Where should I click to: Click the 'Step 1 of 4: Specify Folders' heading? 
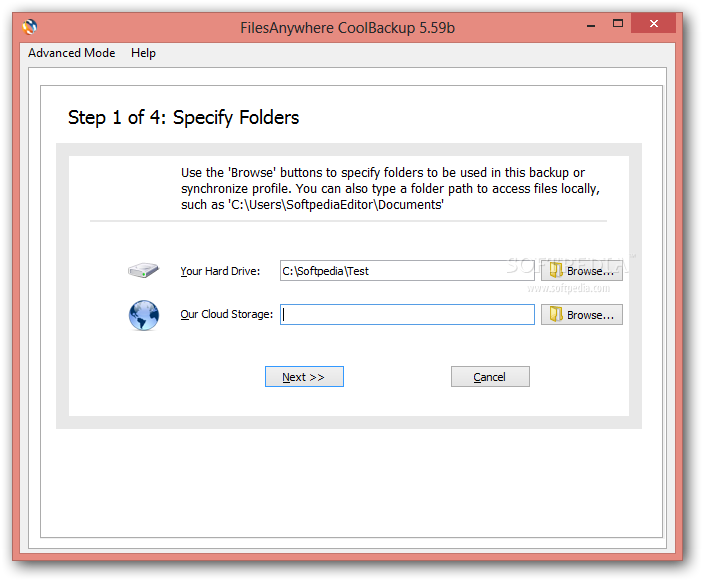(183, 117)
